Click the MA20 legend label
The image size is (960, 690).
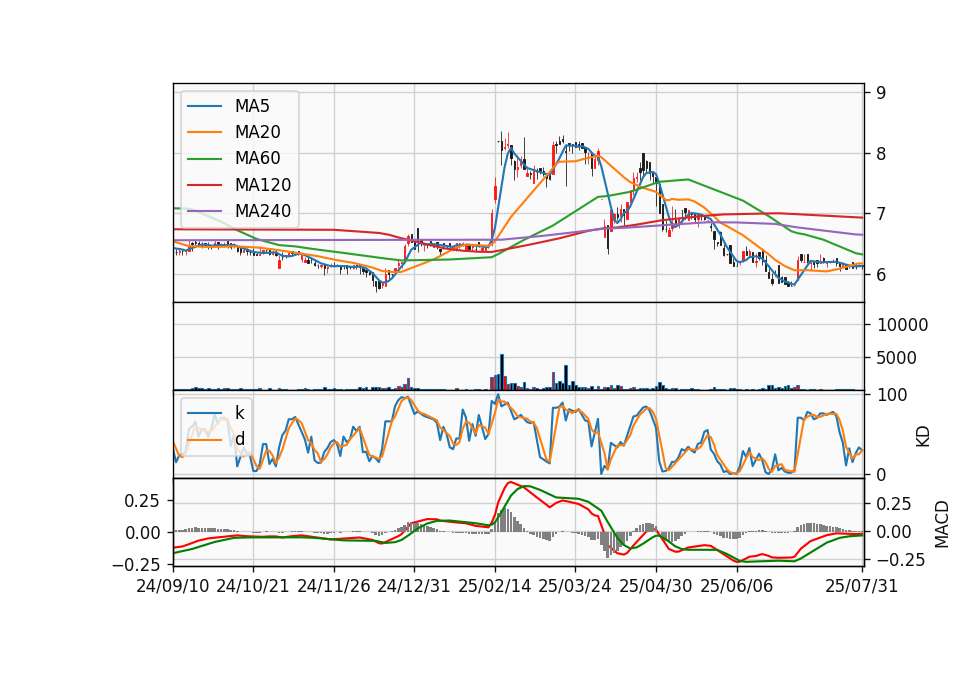(257, 132)
